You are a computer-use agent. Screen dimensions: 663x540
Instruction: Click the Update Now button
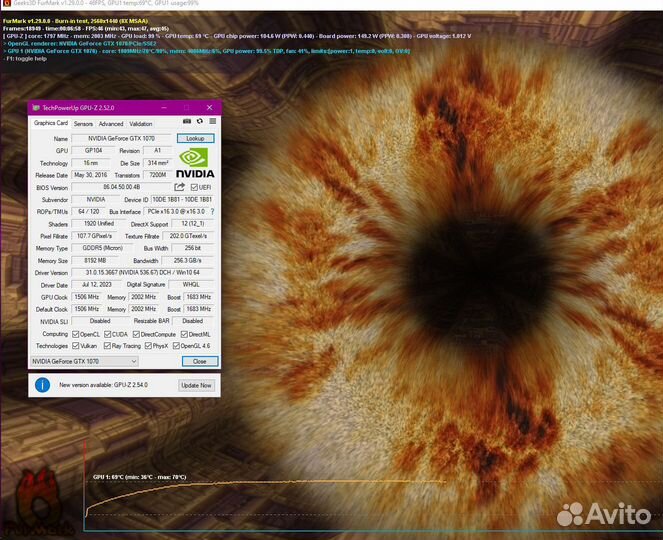(x=196, y=385)
